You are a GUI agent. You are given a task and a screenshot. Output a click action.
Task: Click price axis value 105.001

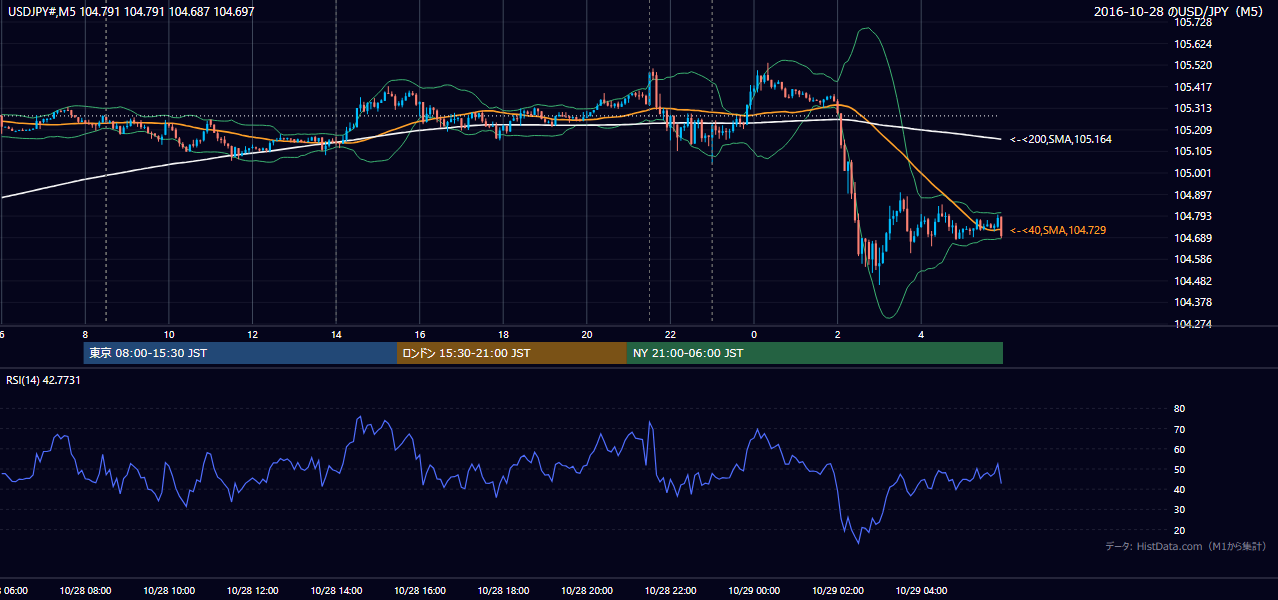point(1192,173)
